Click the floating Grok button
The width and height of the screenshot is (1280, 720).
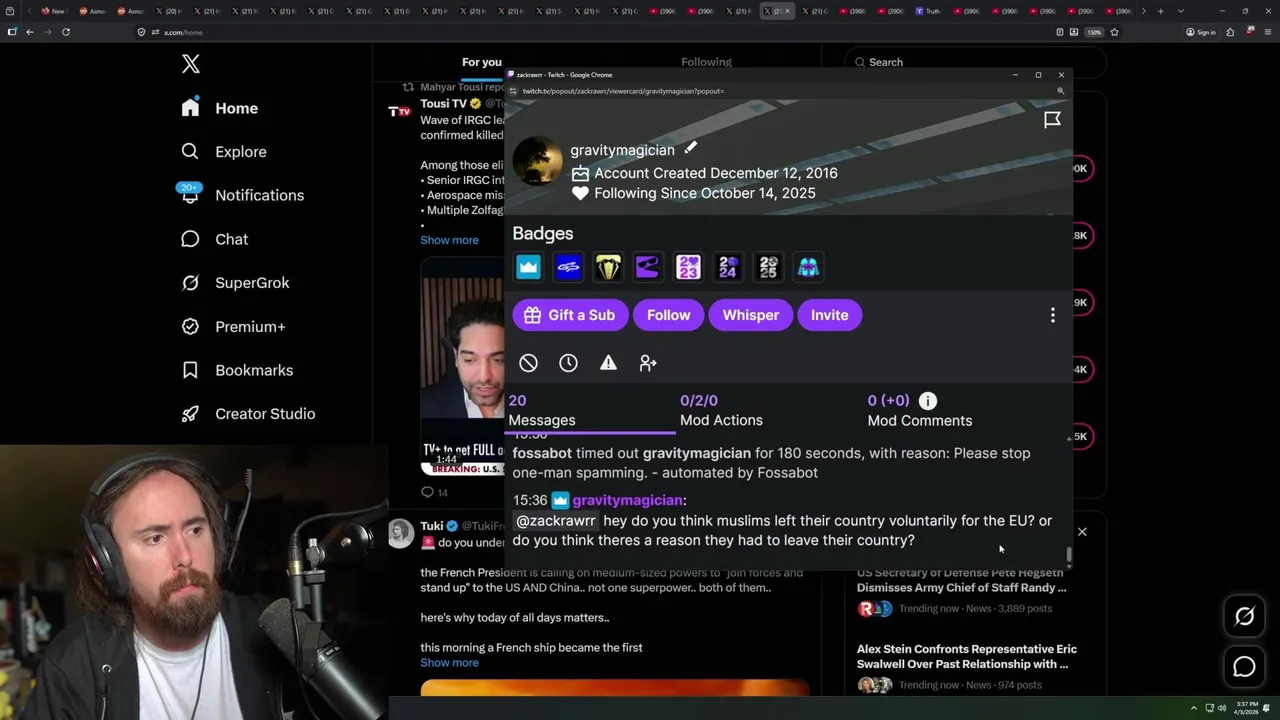pos(1244,617)
